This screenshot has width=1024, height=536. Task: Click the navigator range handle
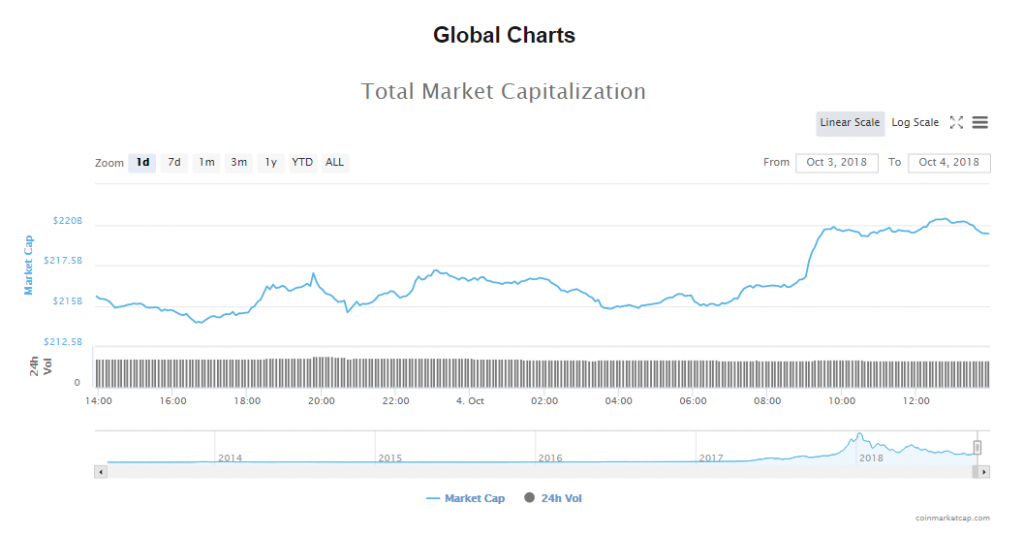(x=978, y=447)
